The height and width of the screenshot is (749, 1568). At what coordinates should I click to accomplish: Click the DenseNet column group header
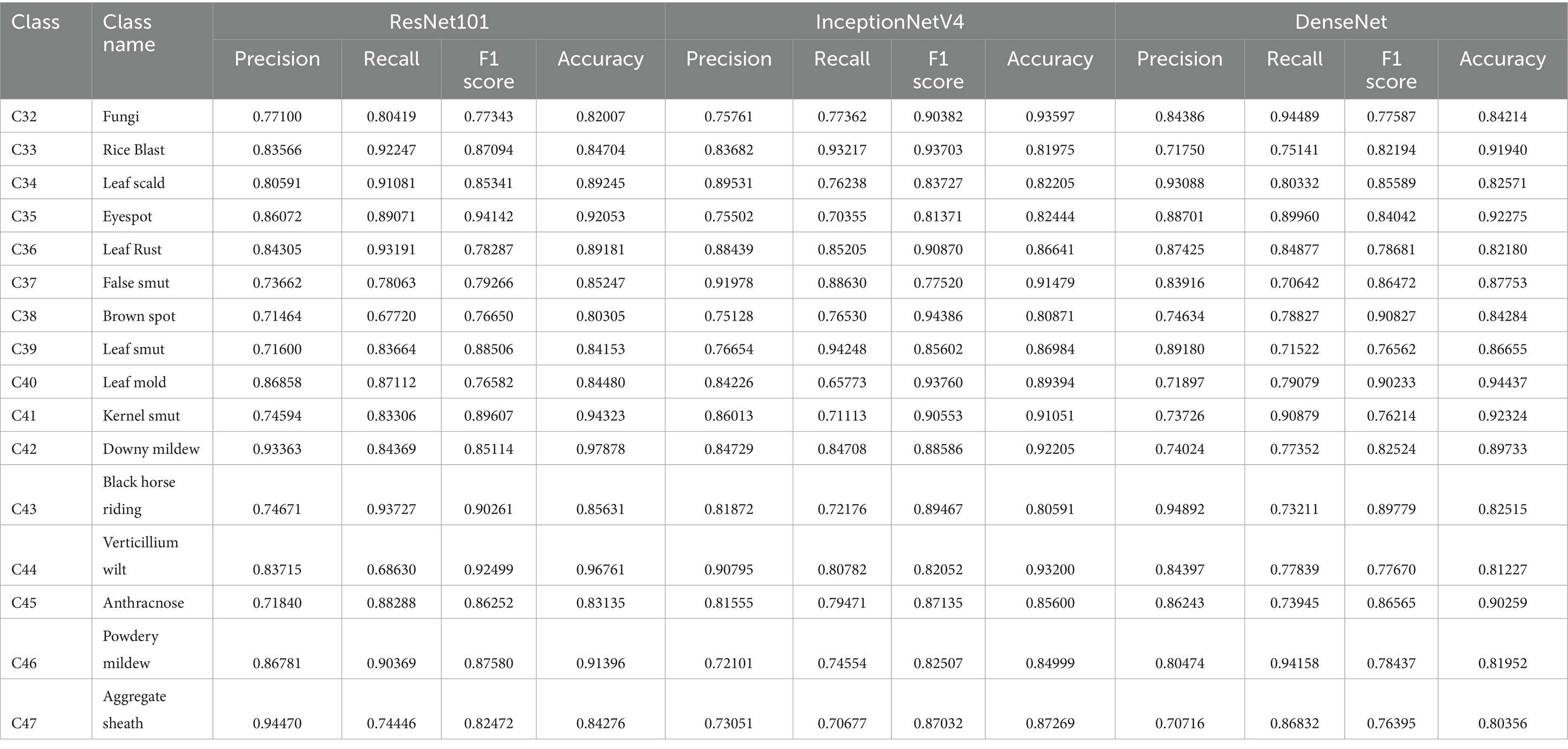1341,22
